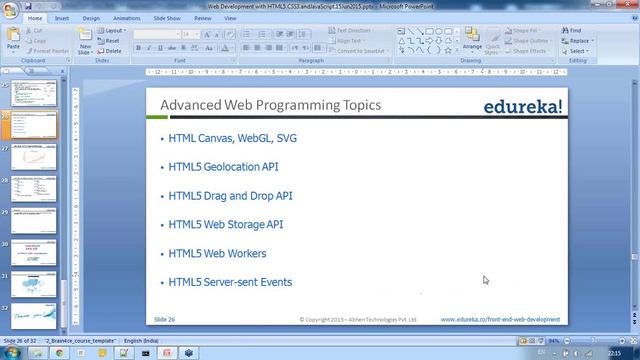Click the Increase Font Size icon
640x360 pixels.
click(x=207, y=35)
